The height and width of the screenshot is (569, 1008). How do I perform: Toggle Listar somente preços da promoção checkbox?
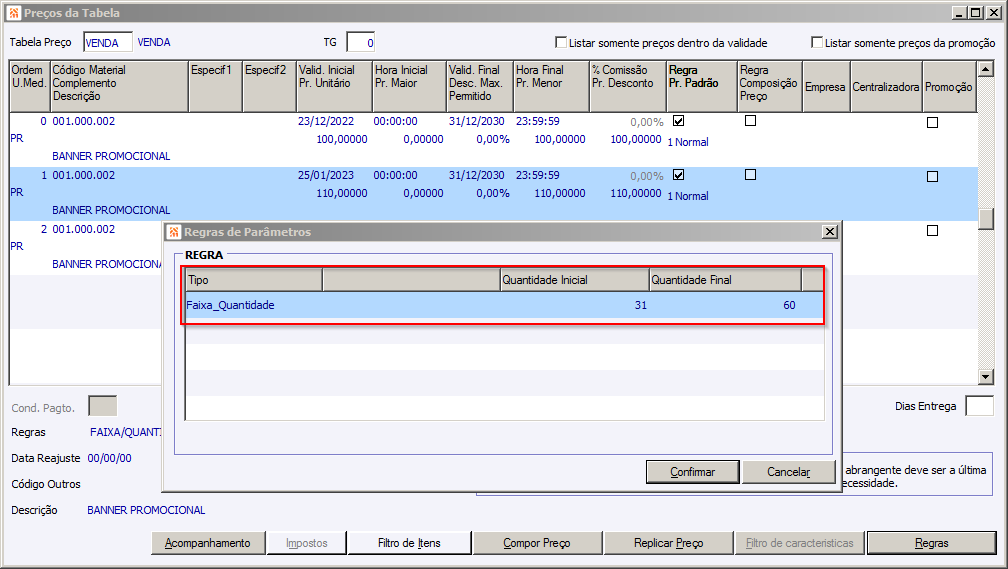pos(817,43)
